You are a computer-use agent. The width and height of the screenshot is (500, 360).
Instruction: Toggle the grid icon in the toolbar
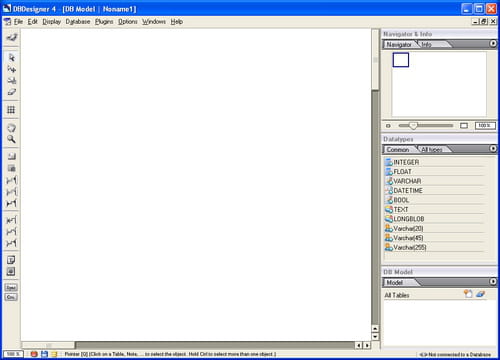click(x=11, y=110)
